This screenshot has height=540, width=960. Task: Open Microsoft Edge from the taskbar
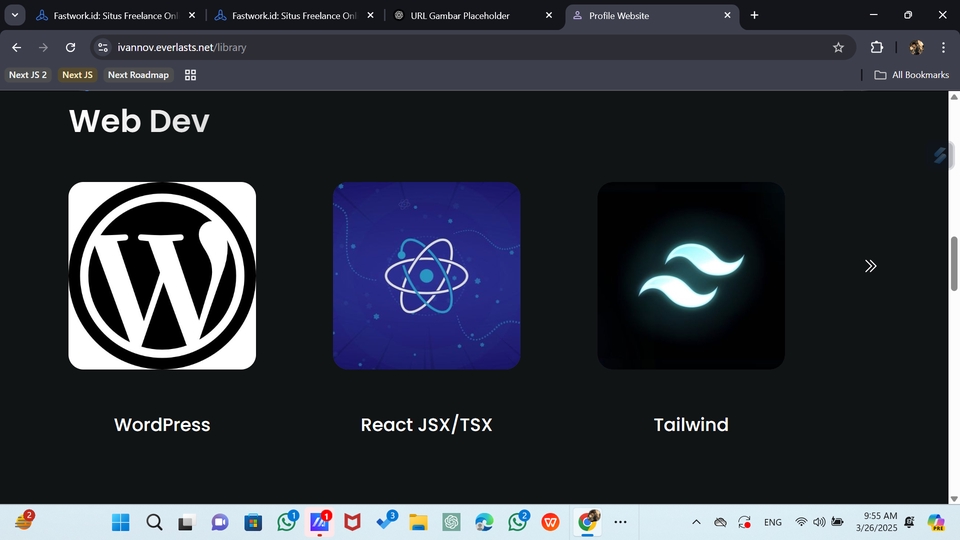pyautogui.click(x=484, y=522)
